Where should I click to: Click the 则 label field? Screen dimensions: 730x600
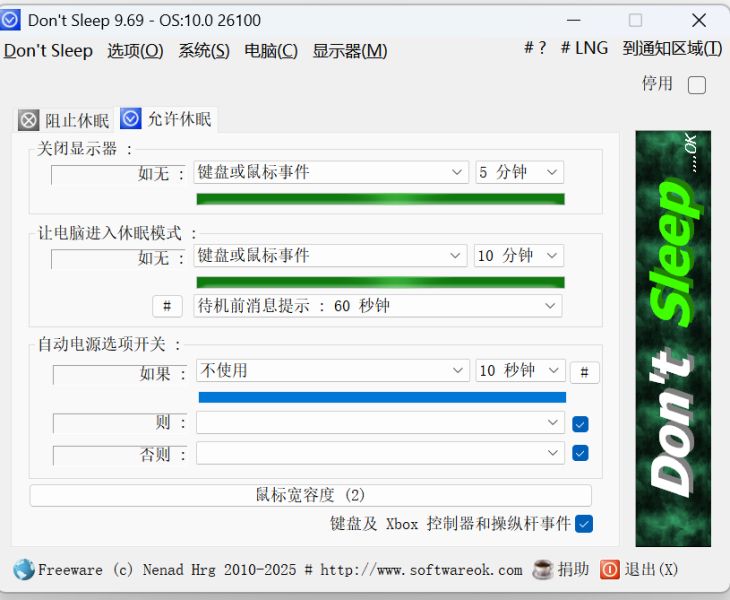[120, 423]
